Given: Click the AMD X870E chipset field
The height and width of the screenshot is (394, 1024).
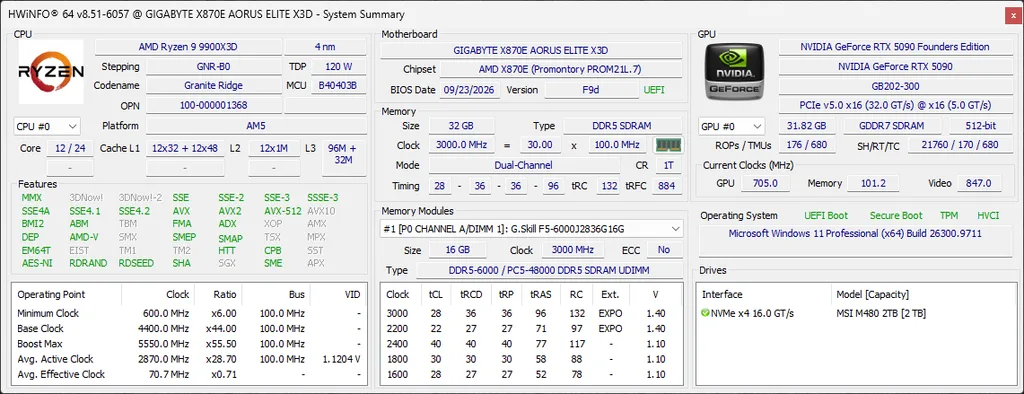Looking at the screenshot, I should pyautogui.click(x=560, y=69).
